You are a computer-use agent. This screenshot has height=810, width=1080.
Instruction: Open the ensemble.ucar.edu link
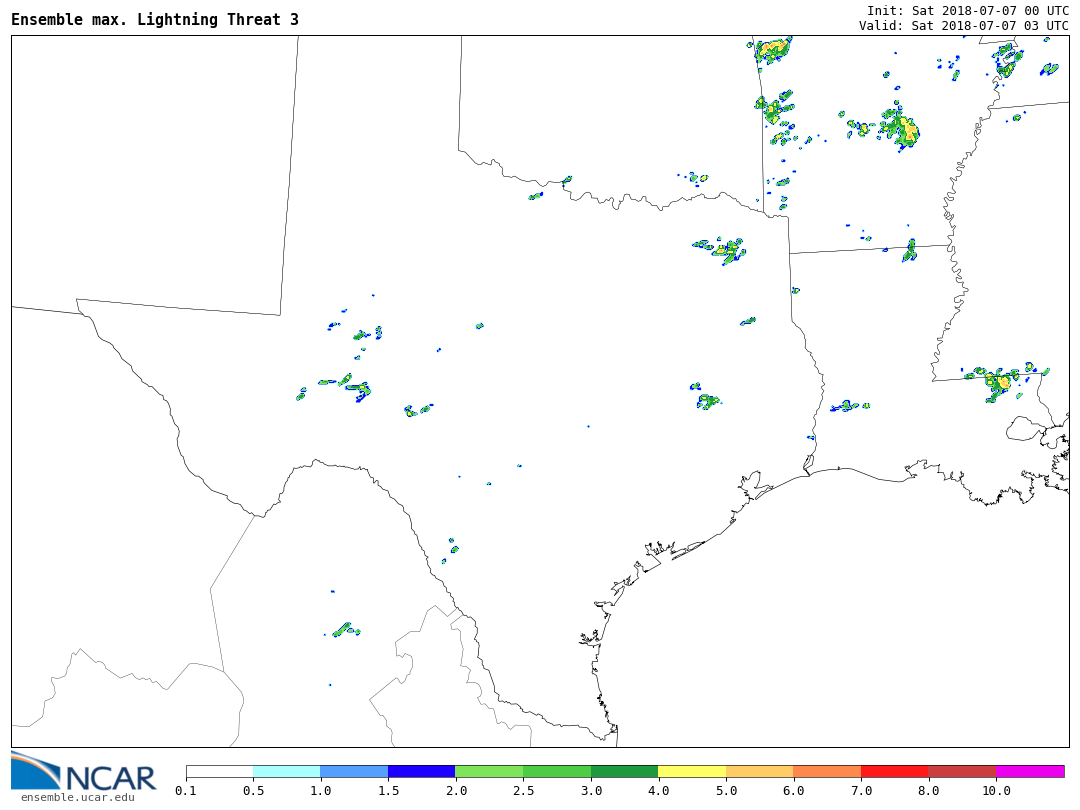coord(77,797)
